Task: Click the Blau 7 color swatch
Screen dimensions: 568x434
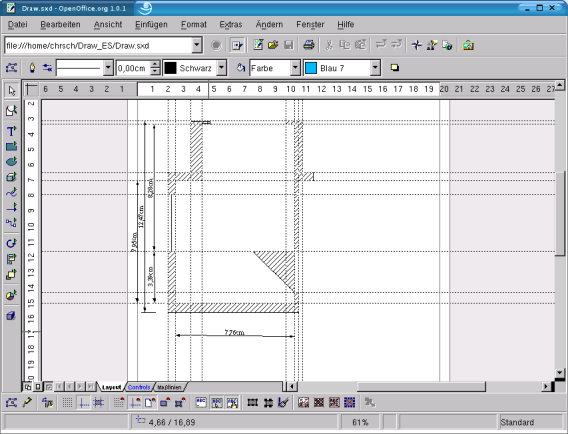Action: pyautogui.click(x=311, y=68)
